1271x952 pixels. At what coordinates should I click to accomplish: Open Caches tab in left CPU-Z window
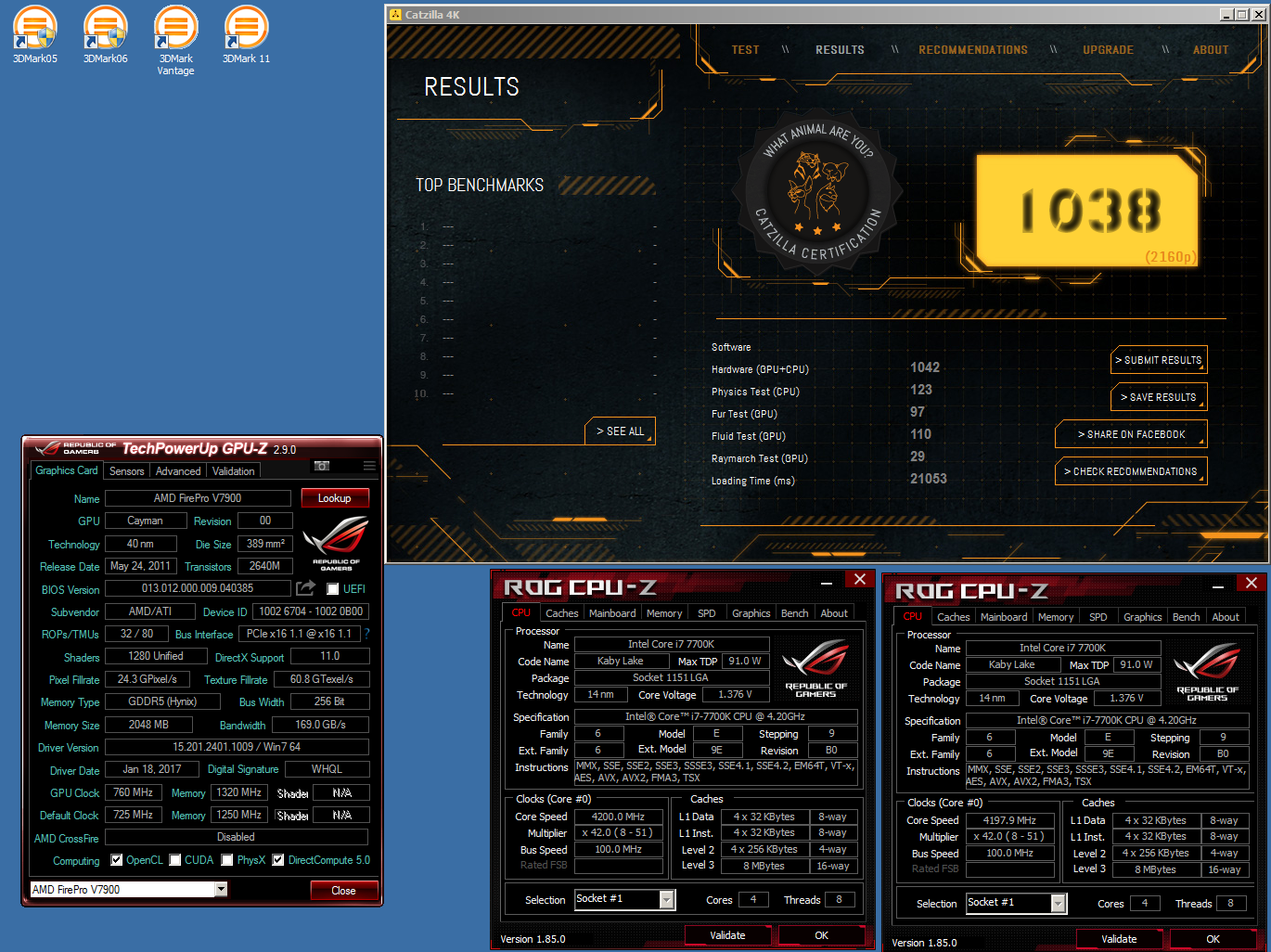pyautogui.click(x=561, y=613)
